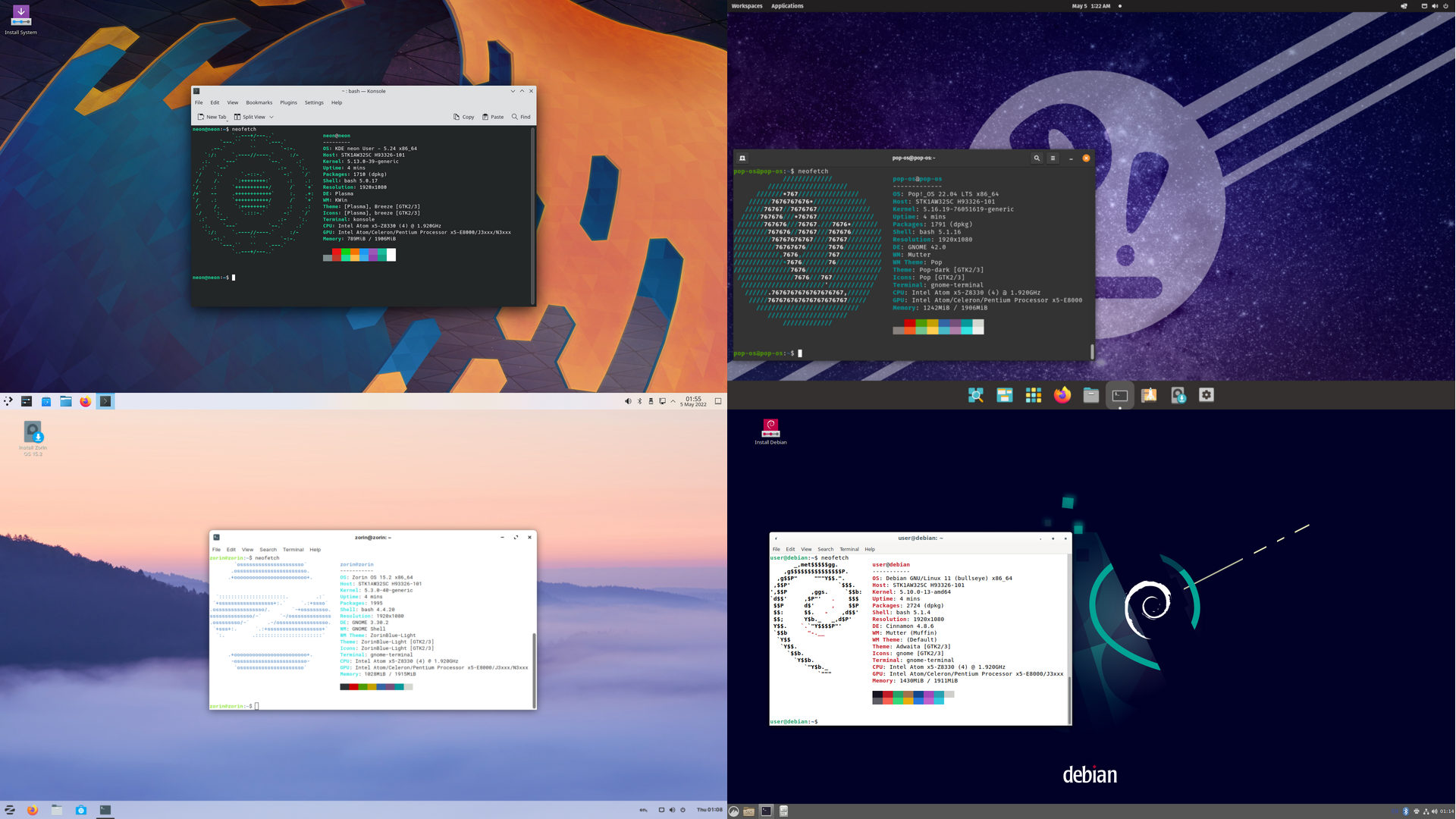Click Copy in Konsole toolbar
The height and width of the screenshot is (819, 1456).
click(463, 117)
